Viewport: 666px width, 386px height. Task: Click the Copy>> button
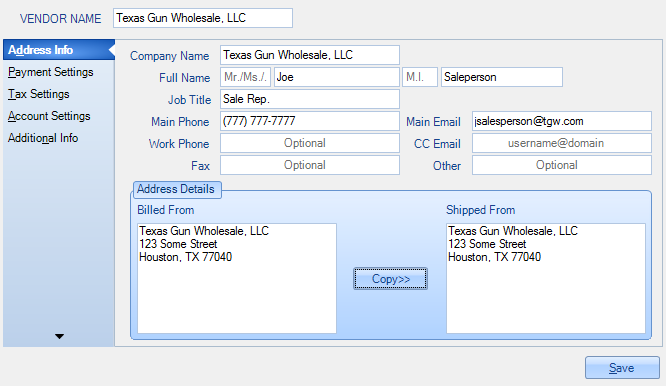click(390, 279)
